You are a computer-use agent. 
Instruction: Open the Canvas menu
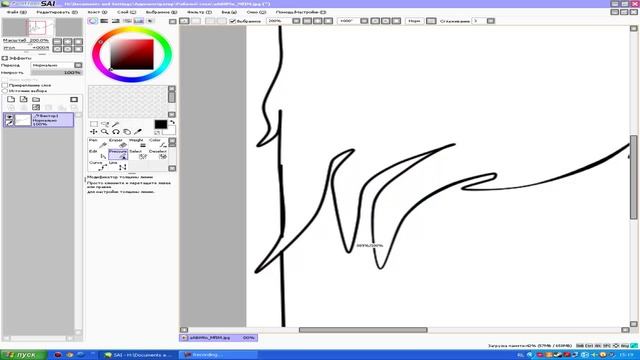(x=97, y=12)
